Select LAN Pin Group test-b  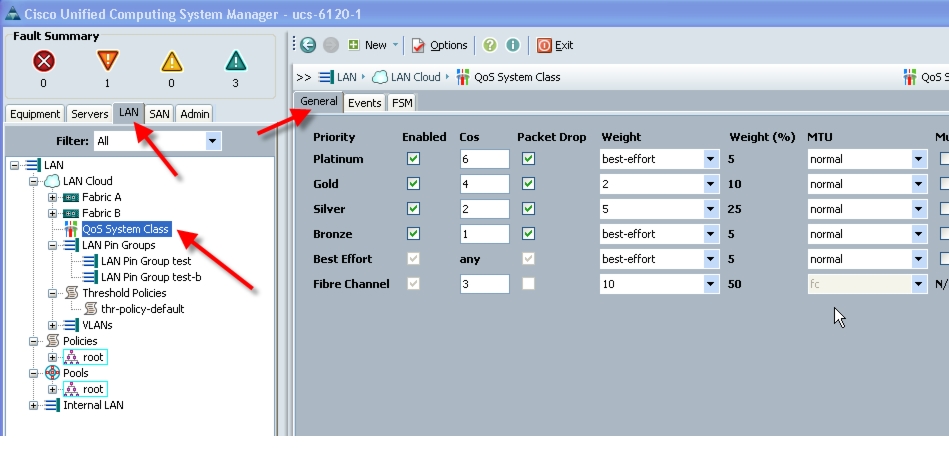(x=151, y=277)
